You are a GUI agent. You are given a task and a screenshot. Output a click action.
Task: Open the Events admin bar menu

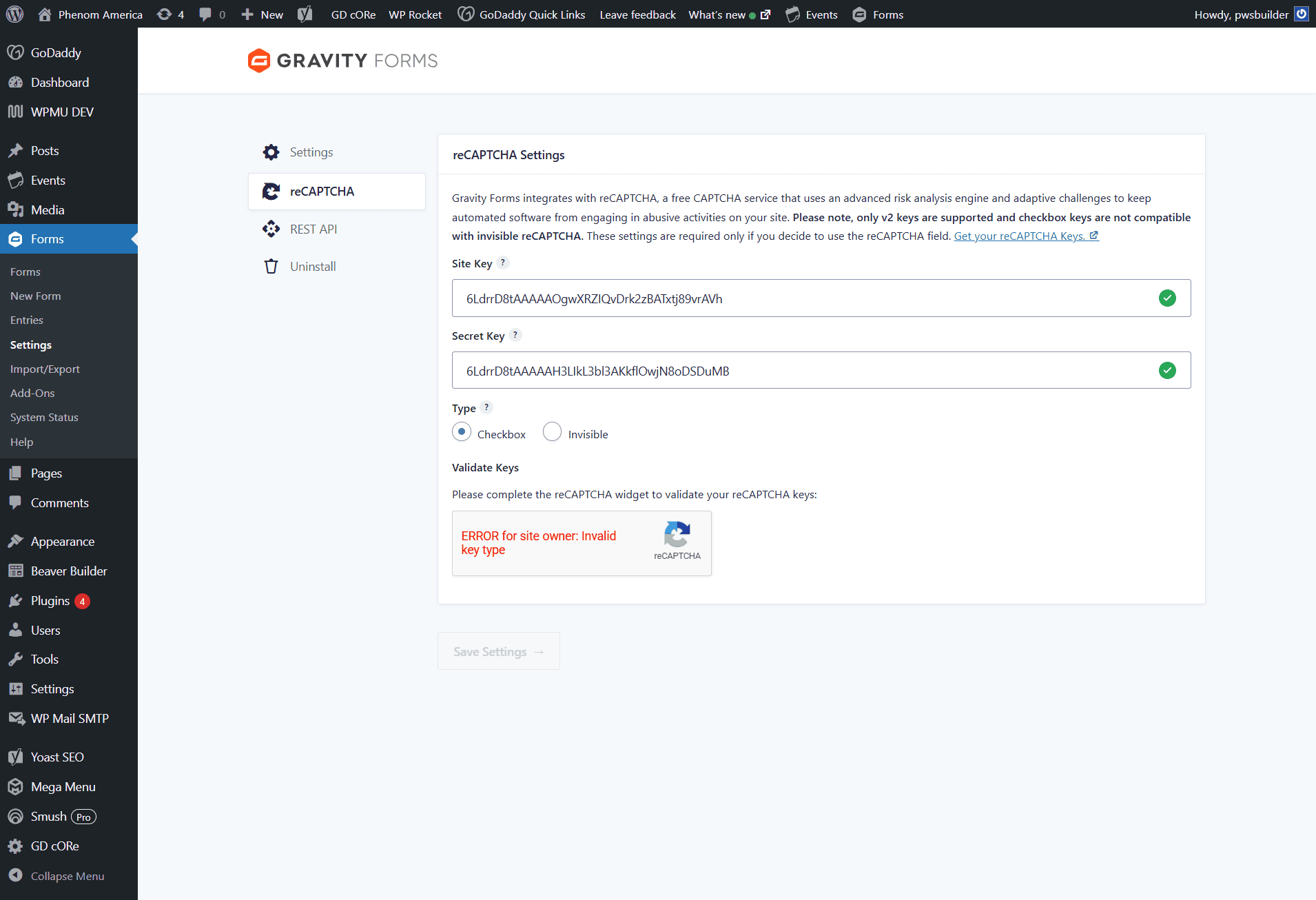(x=812, y=14)
